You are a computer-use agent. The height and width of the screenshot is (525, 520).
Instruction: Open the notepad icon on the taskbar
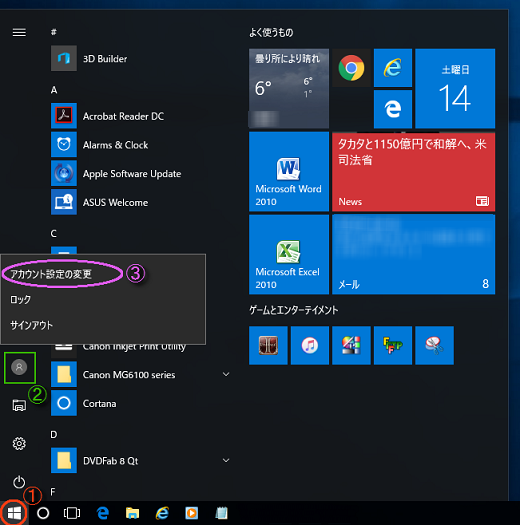221,513
